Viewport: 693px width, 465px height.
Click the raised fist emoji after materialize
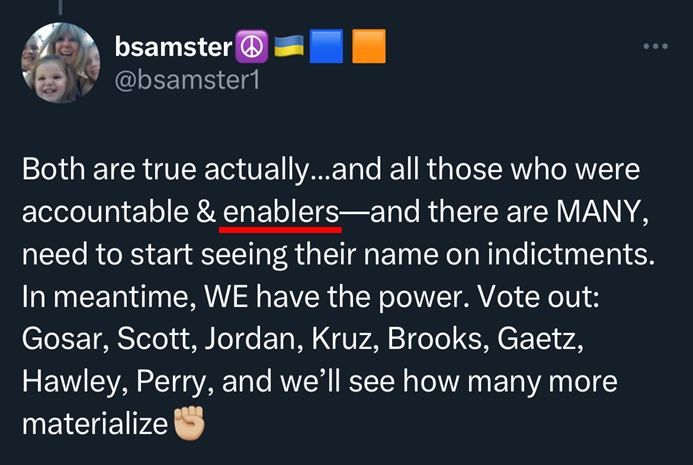189,423
